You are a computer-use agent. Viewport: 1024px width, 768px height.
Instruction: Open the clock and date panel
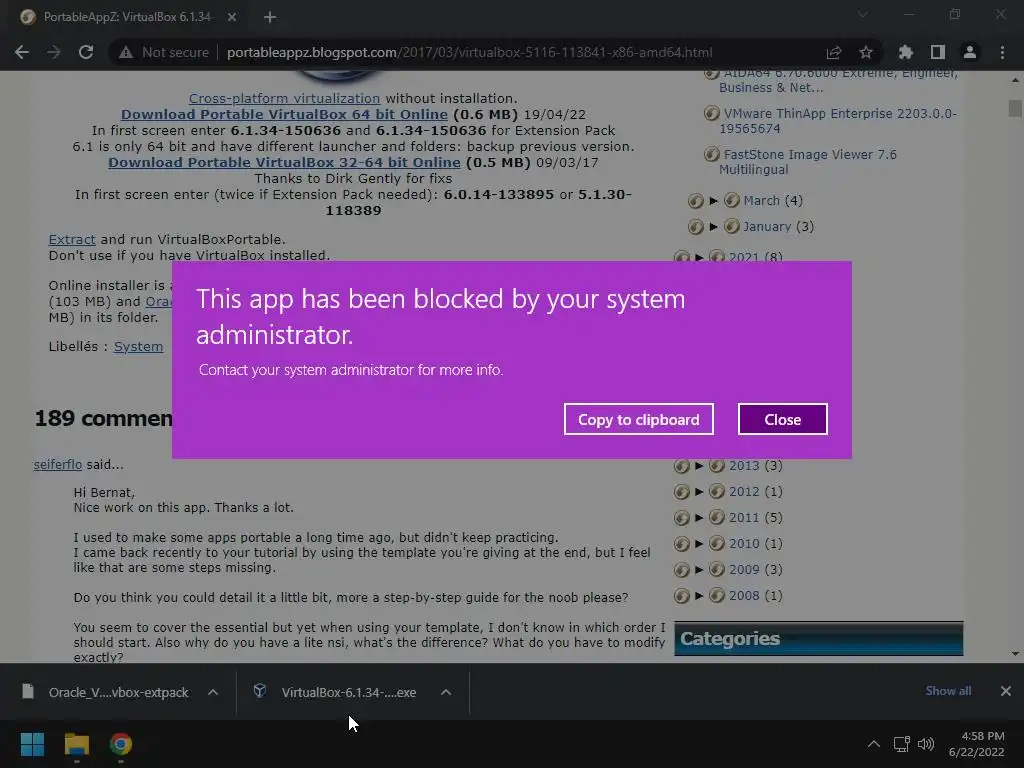tap(977, 744)
